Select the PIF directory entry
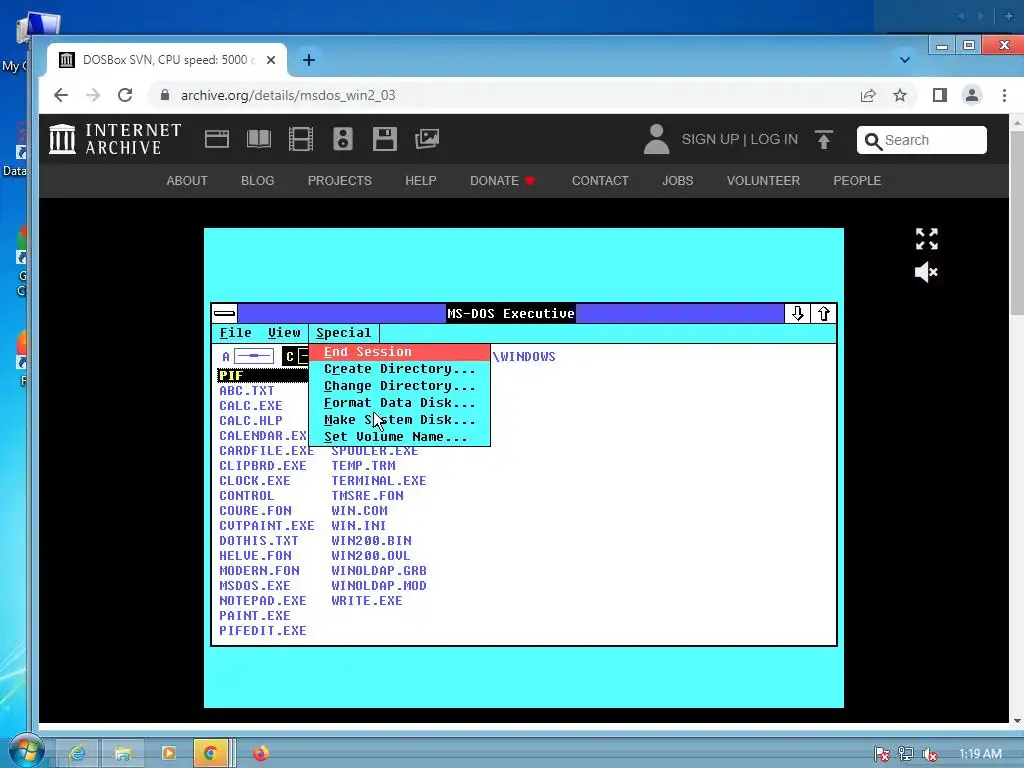The image size is (1024, 768). pyautogui.click(x=263, y=376)
